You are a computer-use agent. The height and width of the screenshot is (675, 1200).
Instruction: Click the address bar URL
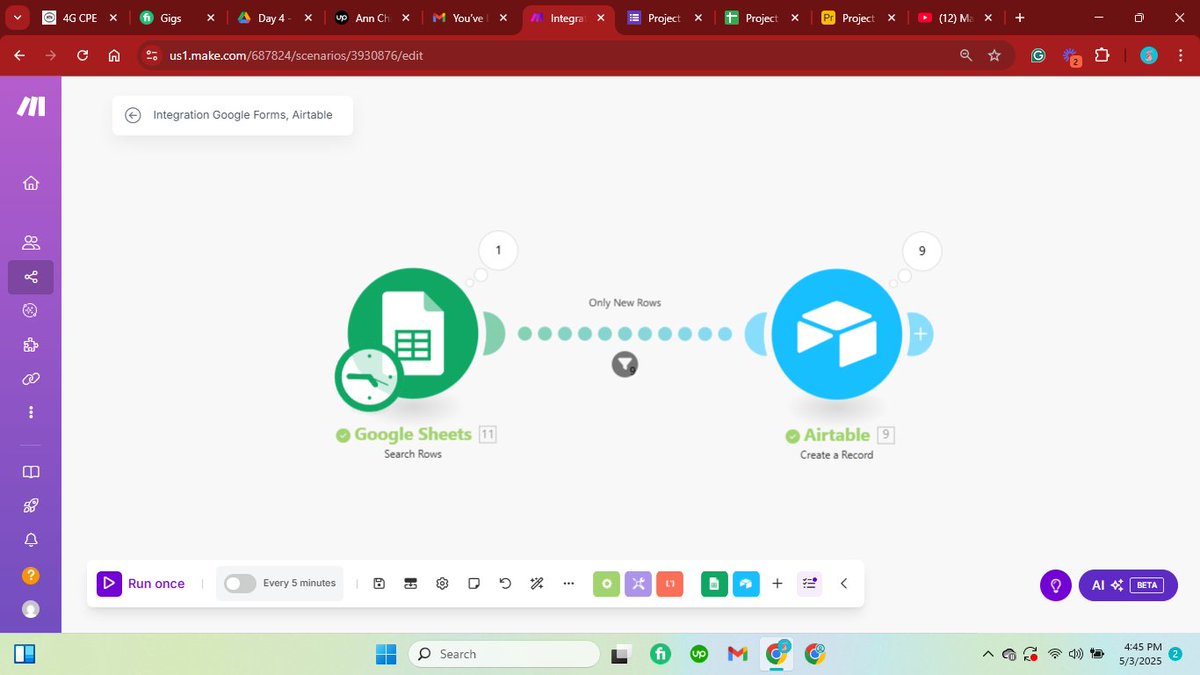296,56
